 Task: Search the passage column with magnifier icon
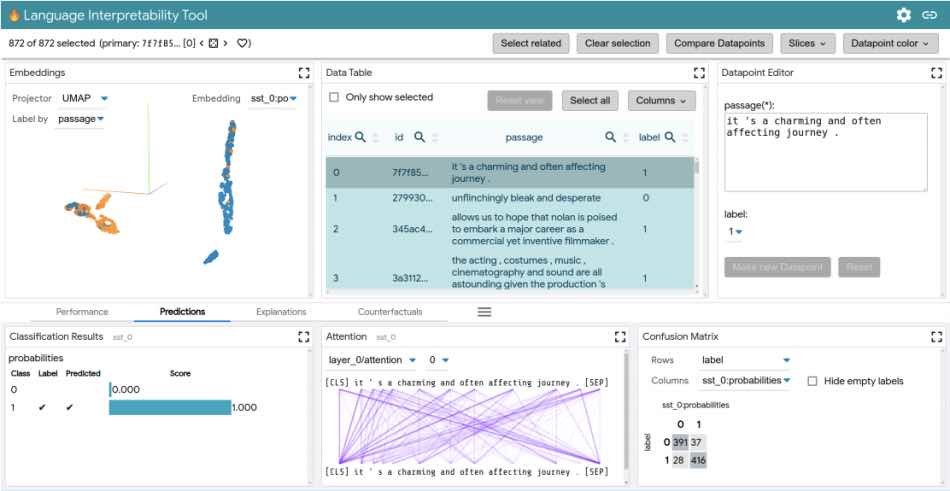[x=610, y=137]
